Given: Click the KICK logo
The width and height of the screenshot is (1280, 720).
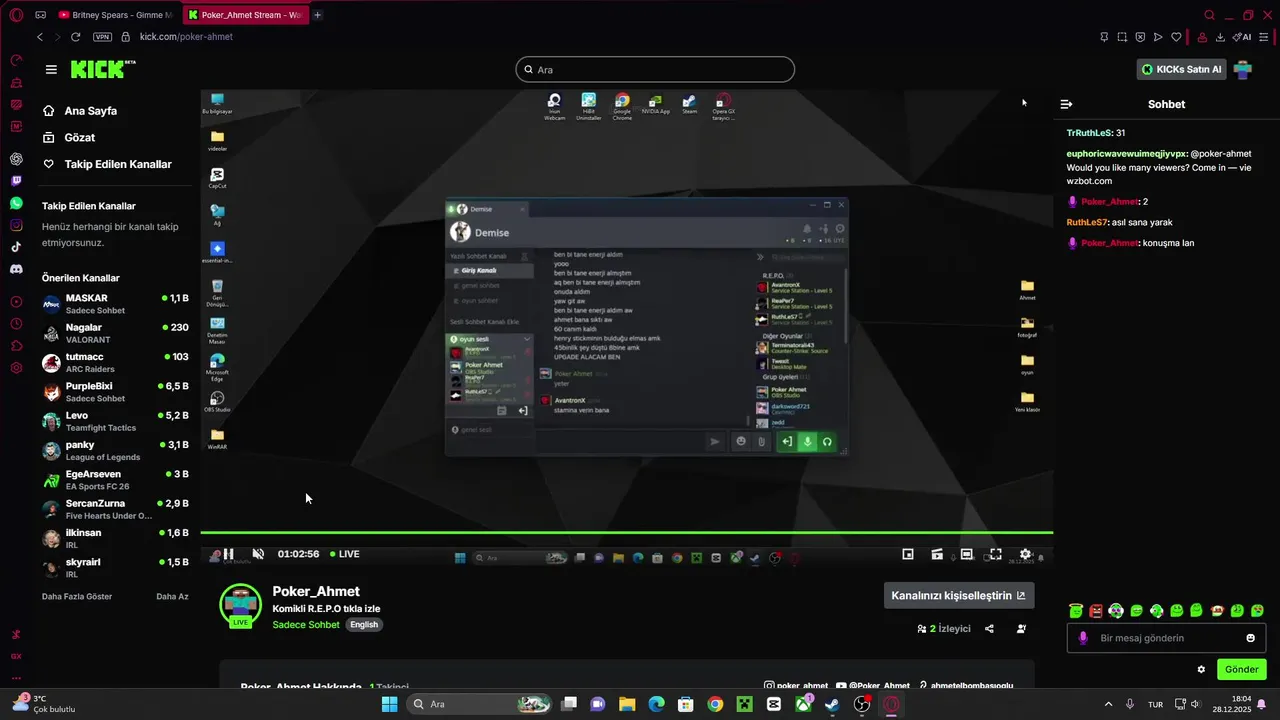Looking at the screenshot, I should point(102,69).
